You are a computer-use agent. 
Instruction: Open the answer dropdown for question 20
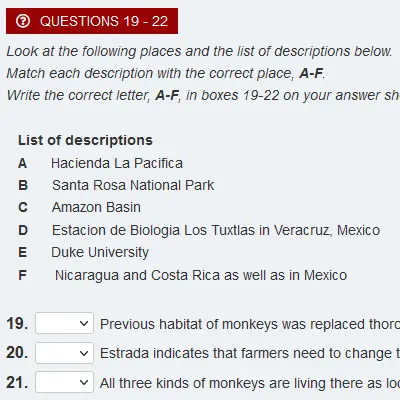tap(64, 353)
